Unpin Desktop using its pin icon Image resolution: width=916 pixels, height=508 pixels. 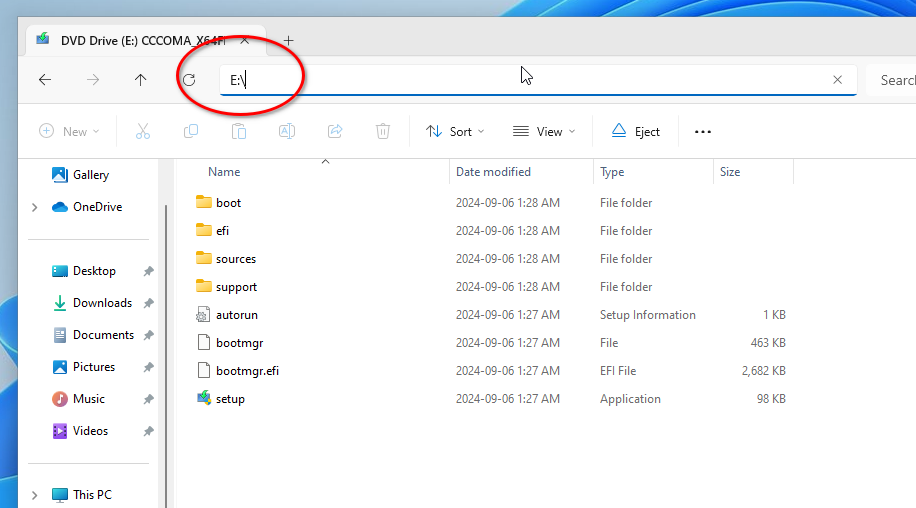[x=148, y=271]
